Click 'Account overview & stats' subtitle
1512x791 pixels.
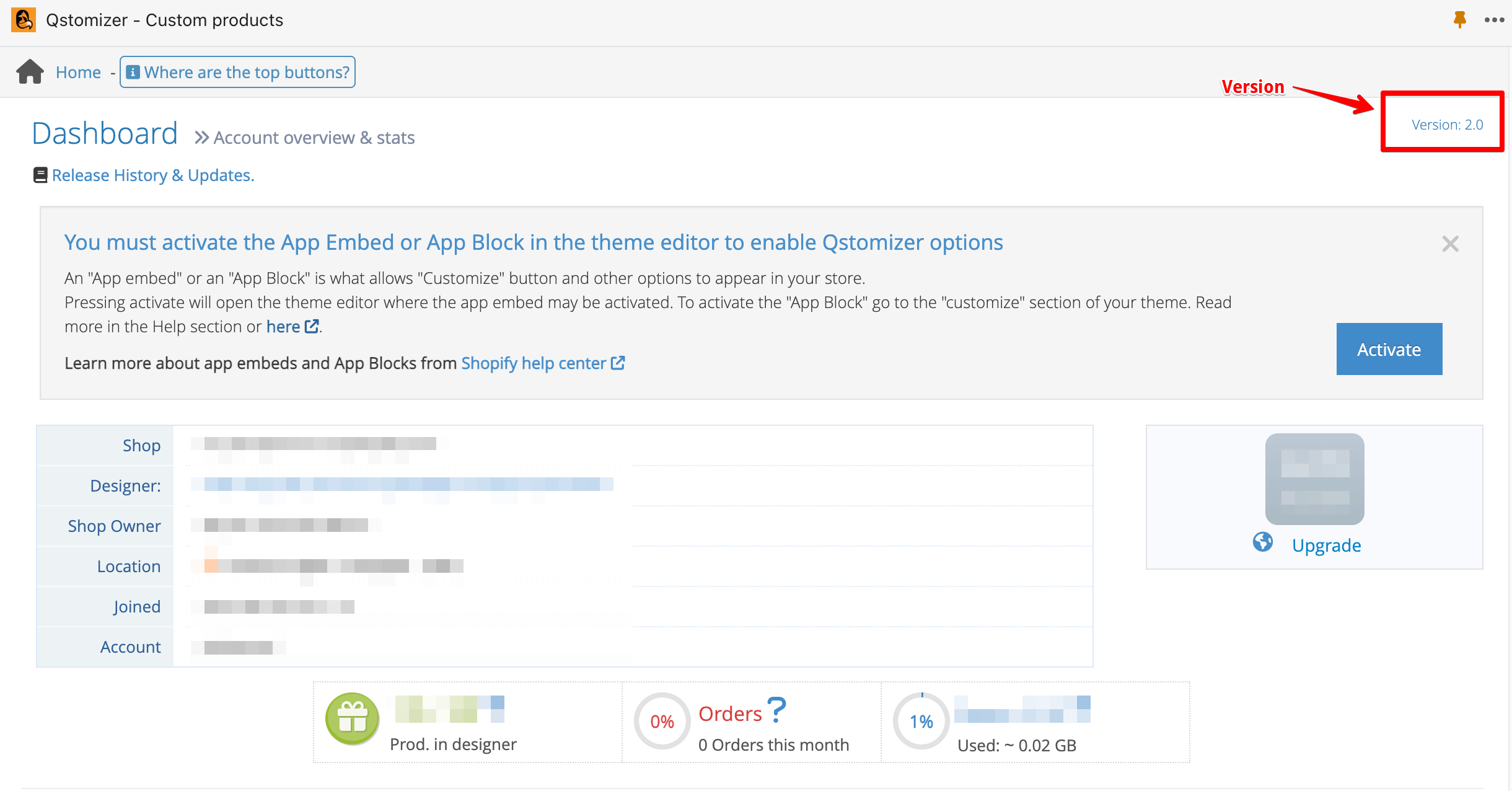[x=314, y=138]
